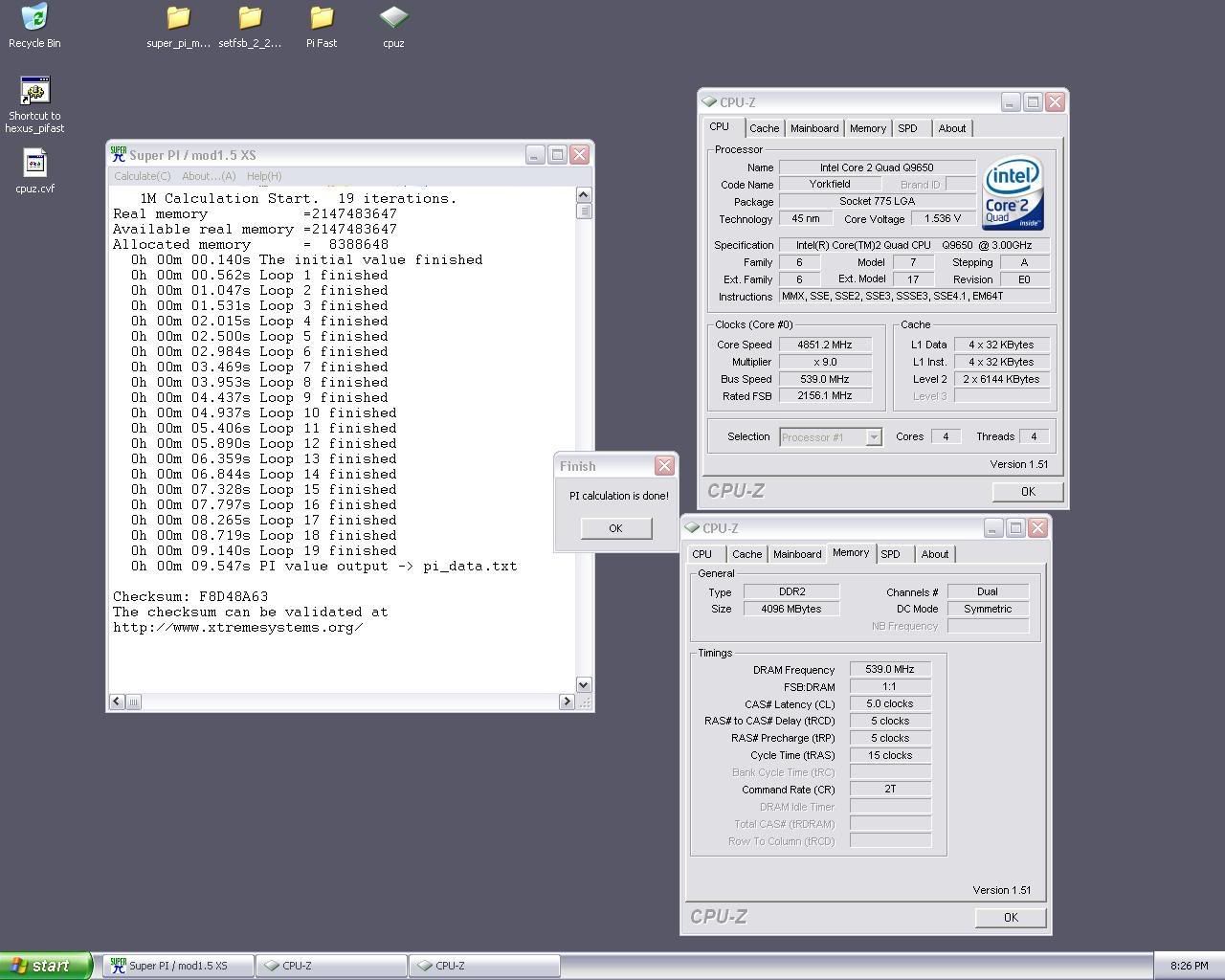Switch to SPD tab in lower CPU-Z
The width and height of the screenshot is (1225, 980).
[890, 554]
